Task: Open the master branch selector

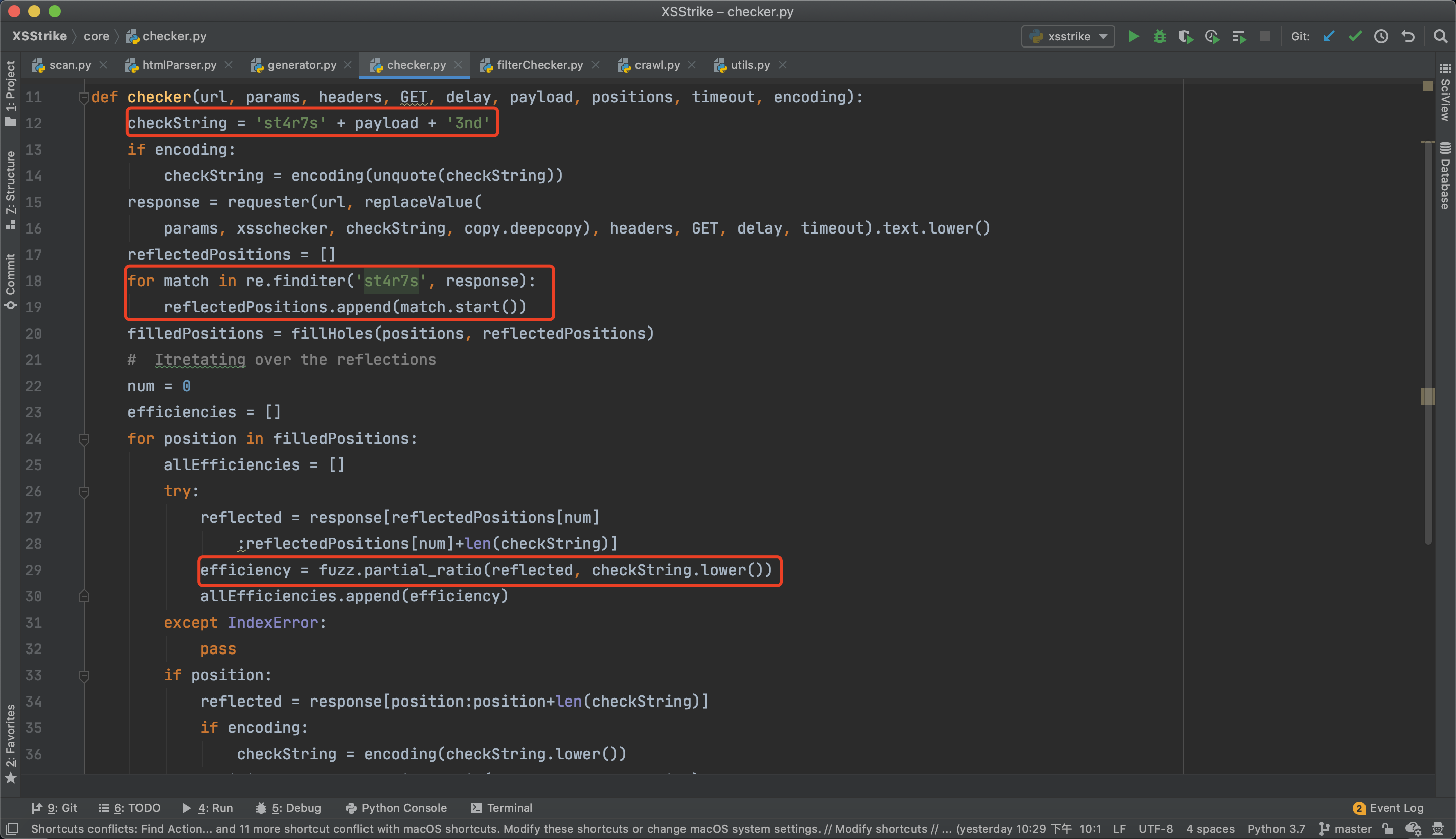Action: (1346, 829)
